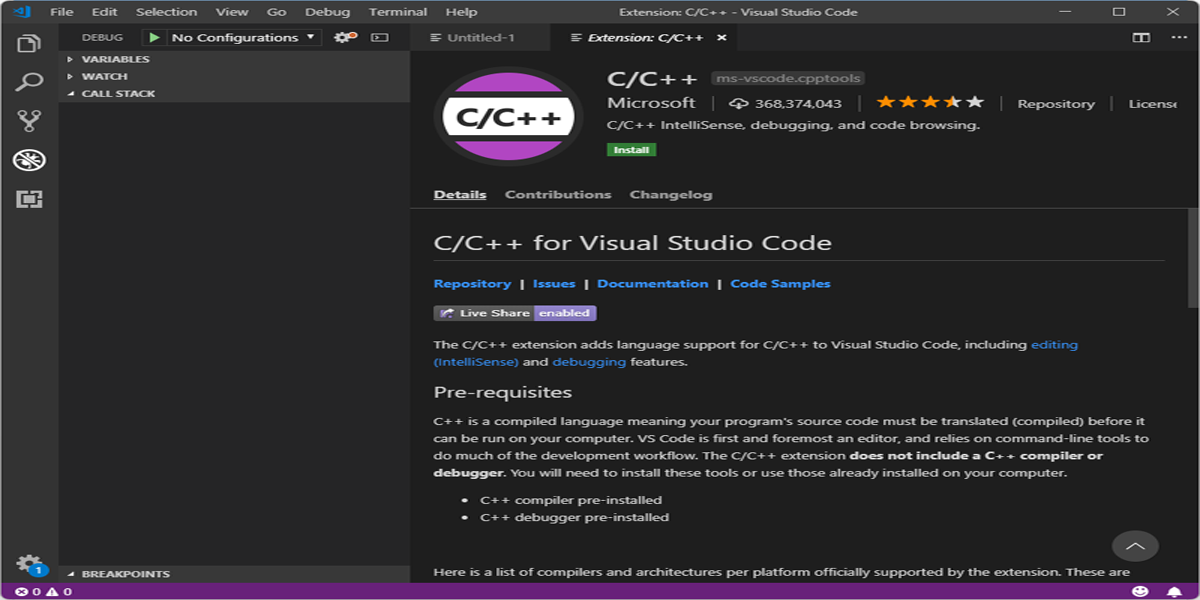The image size is (1200, 600).
Task: Select the Details tab
Action: point(460,194)
